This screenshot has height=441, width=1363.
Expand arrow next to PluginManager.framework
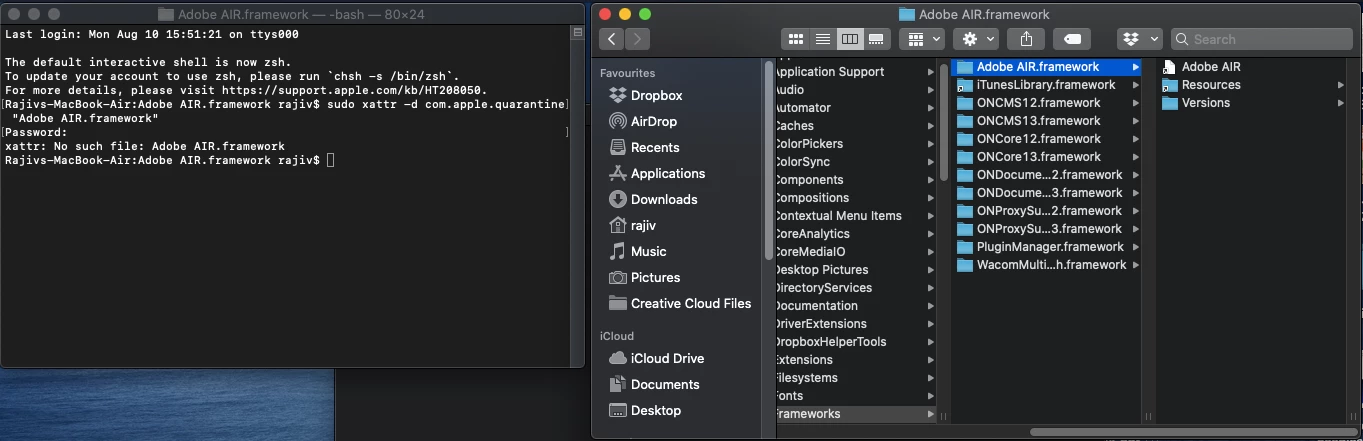(x=1136, y=247)
